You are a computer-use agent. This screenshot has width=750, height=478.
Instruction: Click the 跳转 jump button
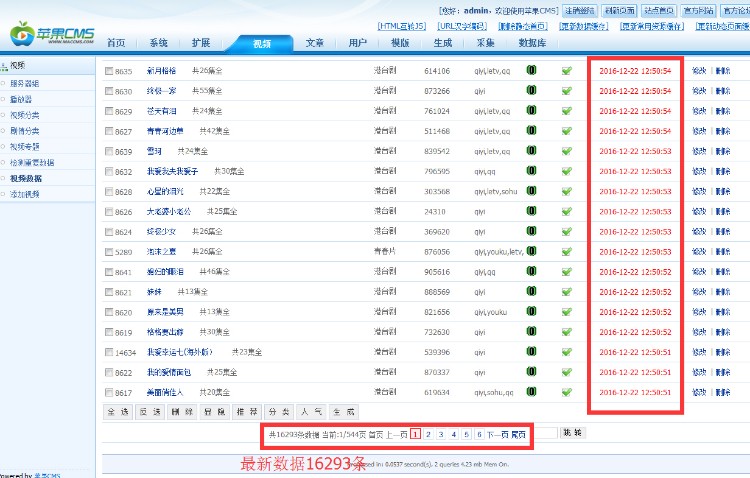click(x=573, y=433)
